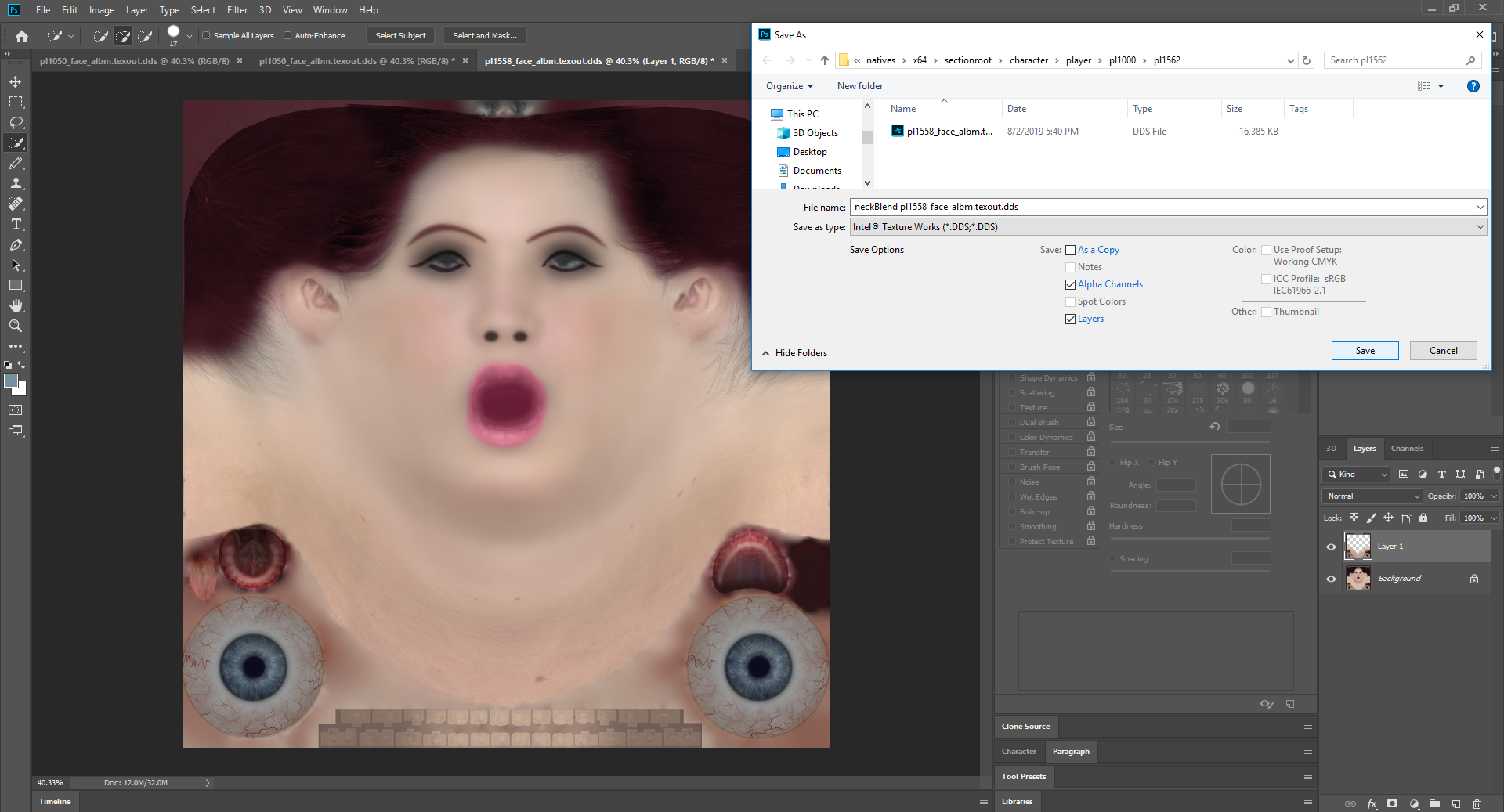Viewport: 1504px width, 812px height.
Task: Open the layer blend mode Normal dropdown
Action: (x=1372, y=496)
